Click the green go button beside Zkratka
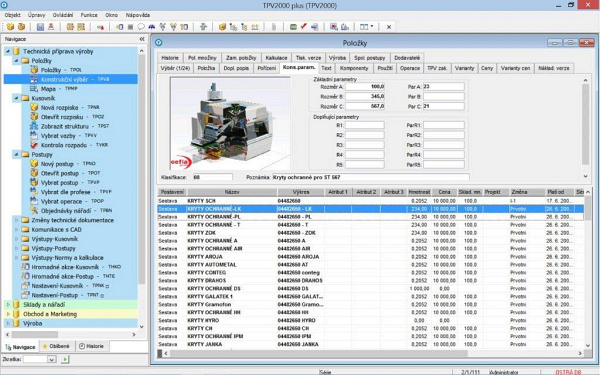This screenshot has height=375, width=600. point(65,359)
